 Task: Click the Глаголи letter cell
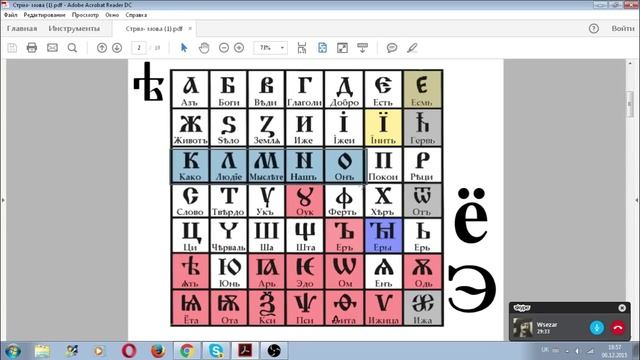click(x=304, y=89)
